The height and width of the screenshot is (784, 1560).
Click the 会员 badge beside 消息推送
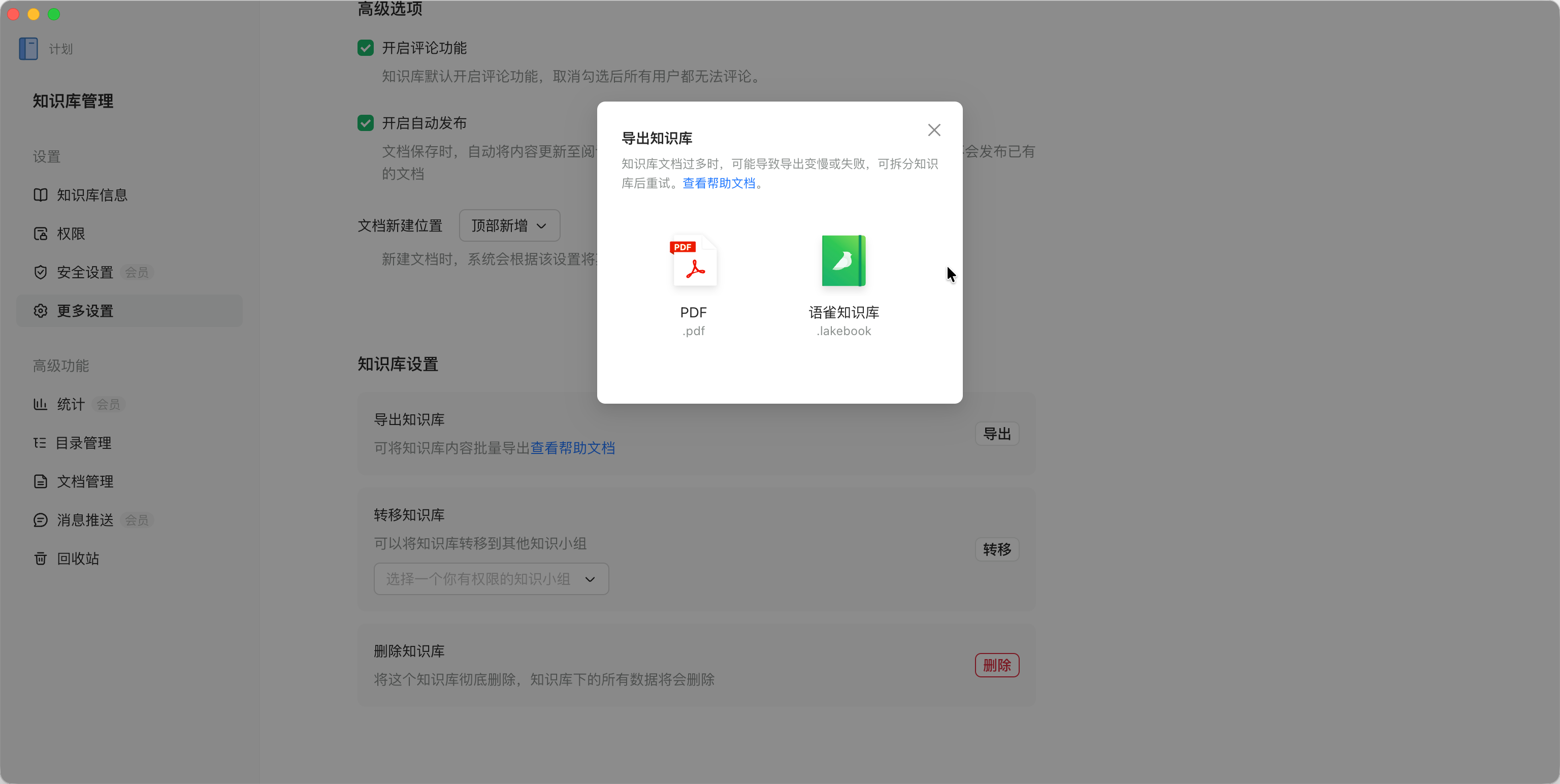click(x=136, y=520)
